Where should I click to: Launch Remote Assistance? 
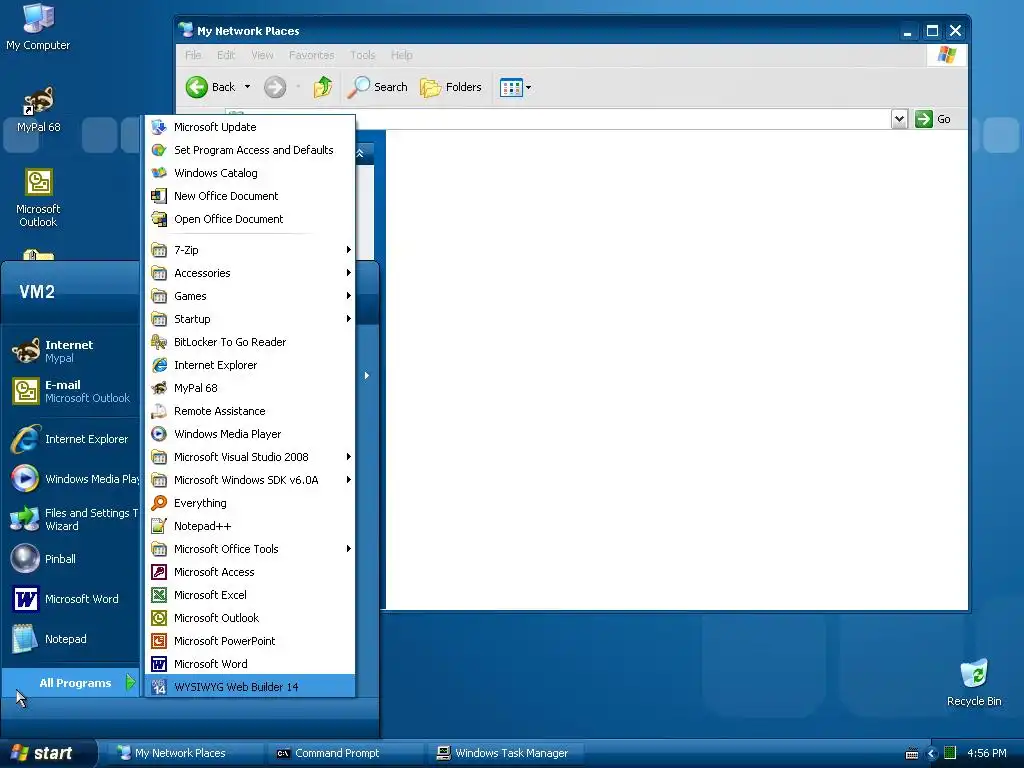tap(250, 411)
